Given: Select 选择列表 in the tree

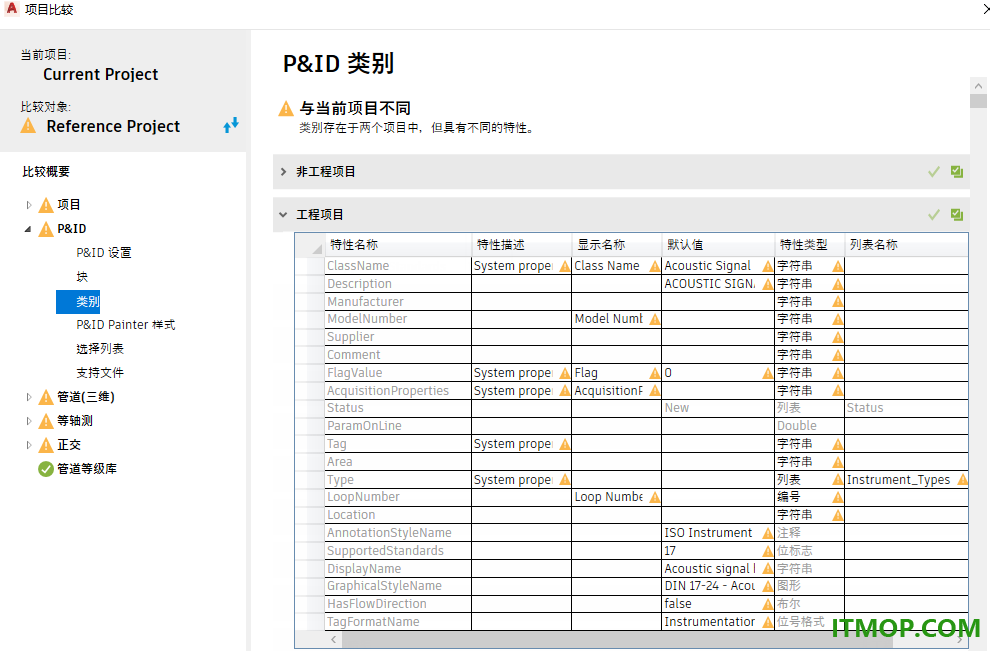Looking at the screenshot, I should (100, 349).
